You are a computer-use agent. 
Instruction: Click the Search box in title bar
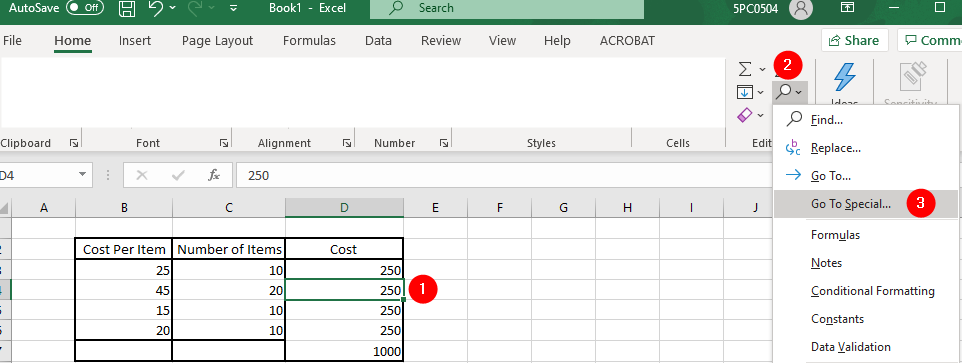[507, 9]
